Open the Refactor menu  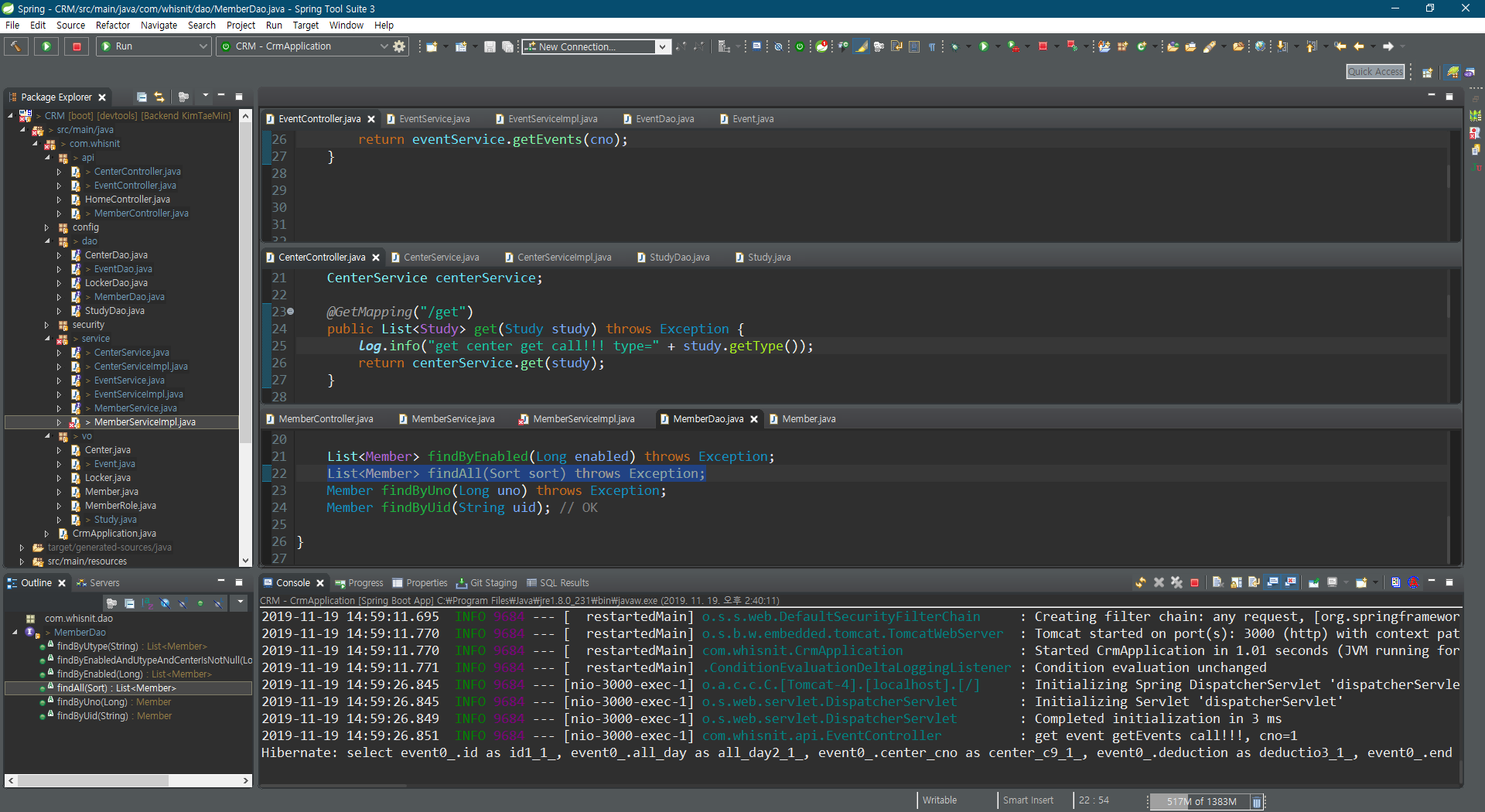click(112, 25)
